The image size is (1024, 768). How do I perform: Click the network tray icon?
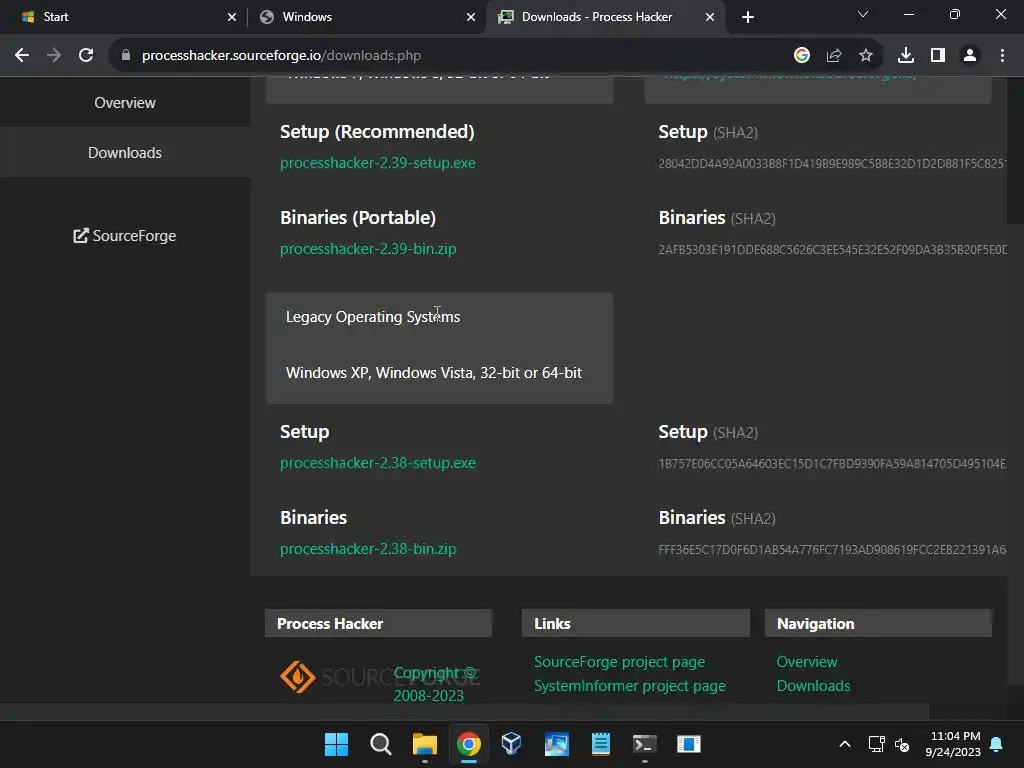tap(876, 744)
